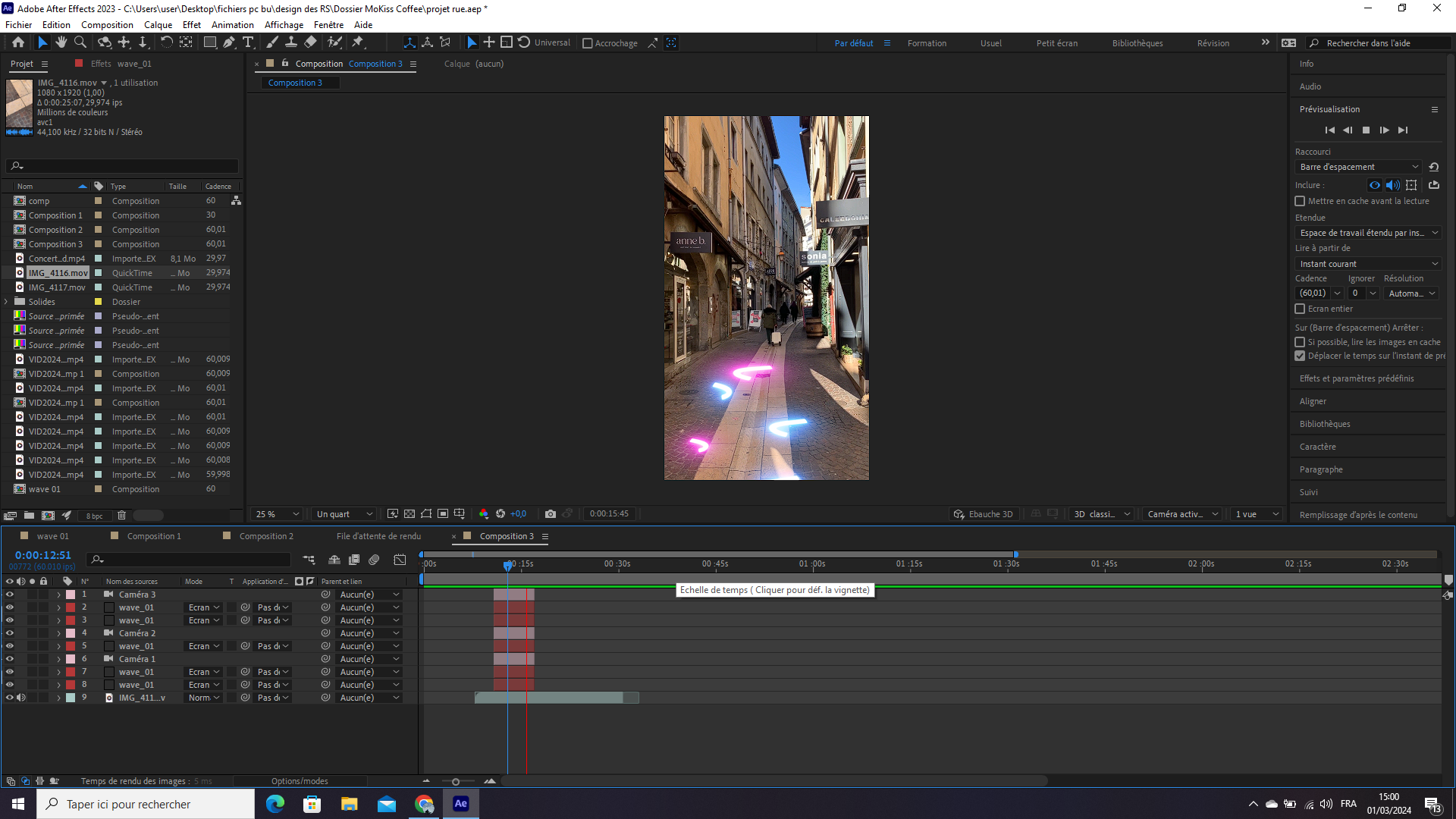The height and width of the screenshot is (819, 1456).
Task: Select the Type text tool
Action: coord(248,42)
